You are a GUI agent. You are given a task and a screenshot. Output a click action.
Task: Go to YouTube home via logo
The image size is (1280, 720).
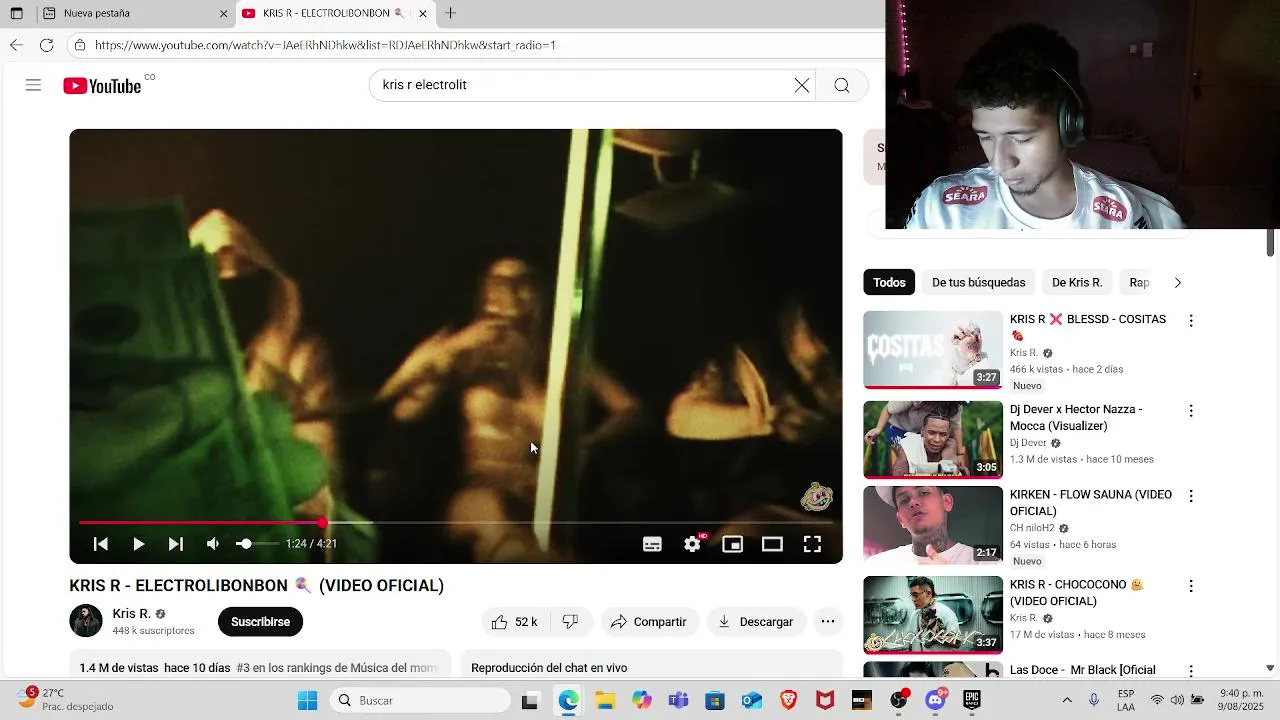point(103,86)
